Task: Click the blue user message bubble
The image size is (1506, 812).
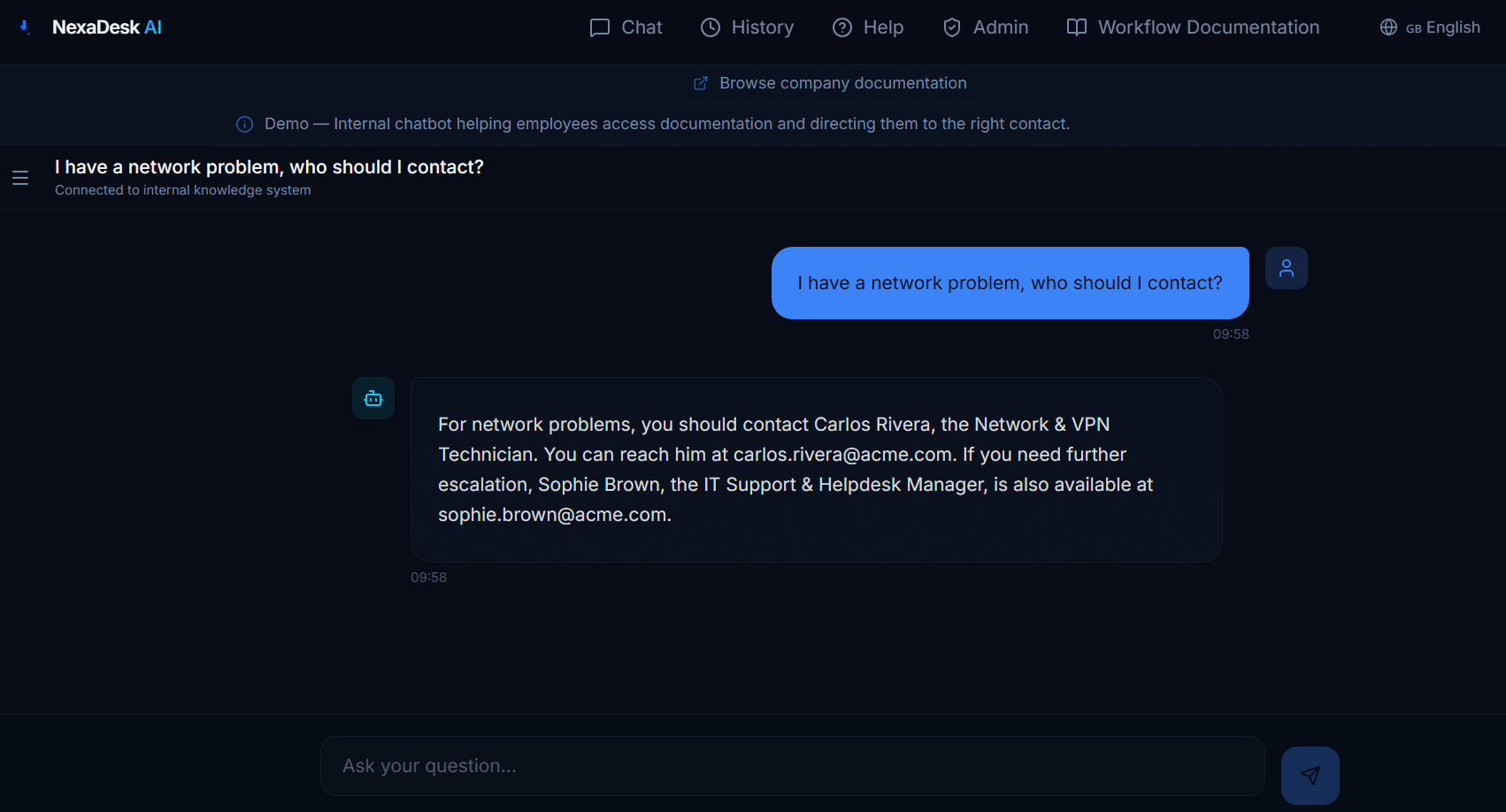Action: tap(1010, 283)
